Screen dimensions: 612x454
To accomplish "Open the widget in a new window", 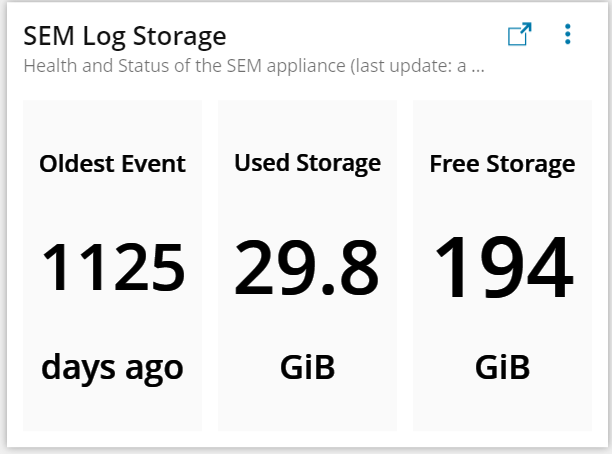I will tap(519, 34).
